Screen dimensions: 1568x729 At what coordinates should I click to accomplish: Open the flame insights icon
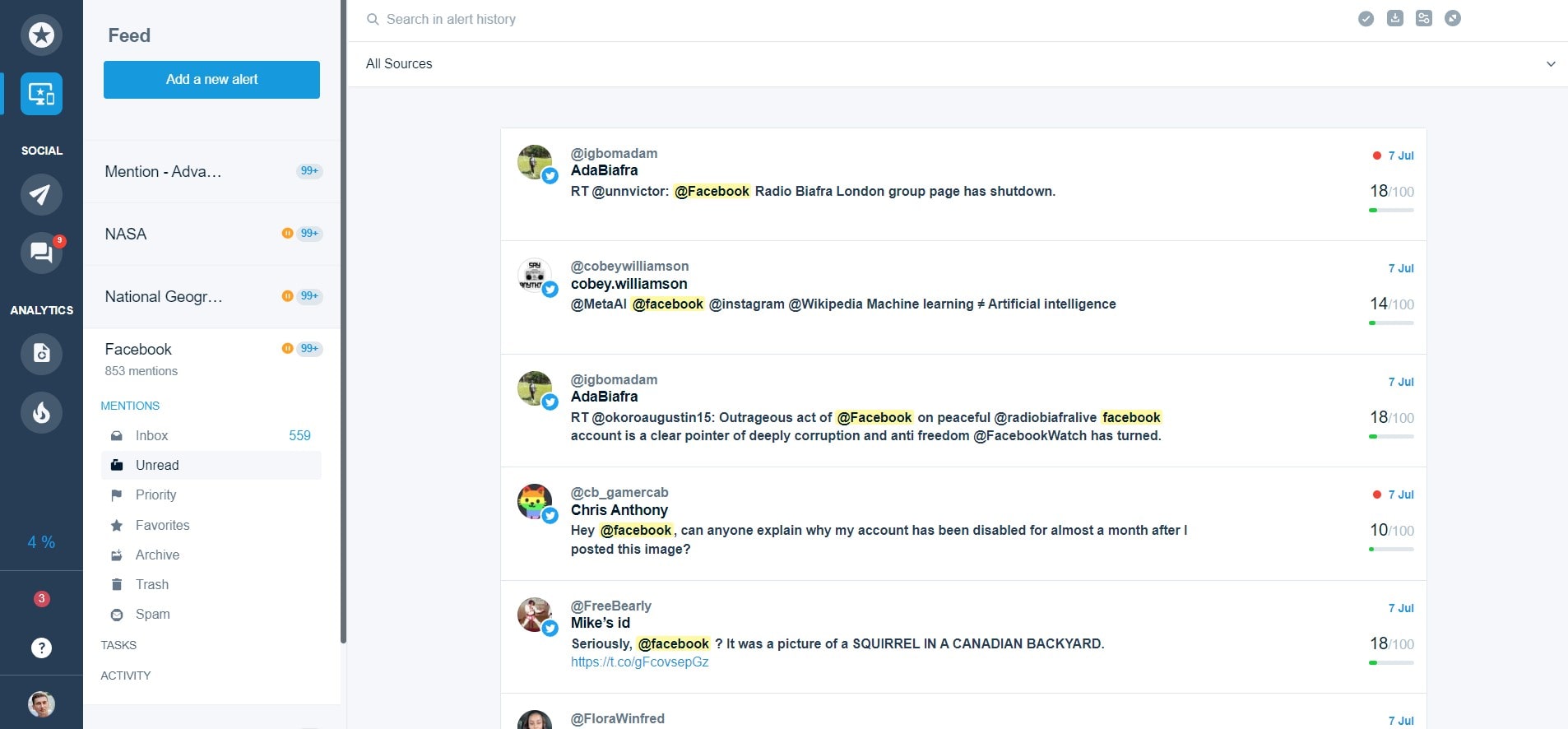point(41,412)
